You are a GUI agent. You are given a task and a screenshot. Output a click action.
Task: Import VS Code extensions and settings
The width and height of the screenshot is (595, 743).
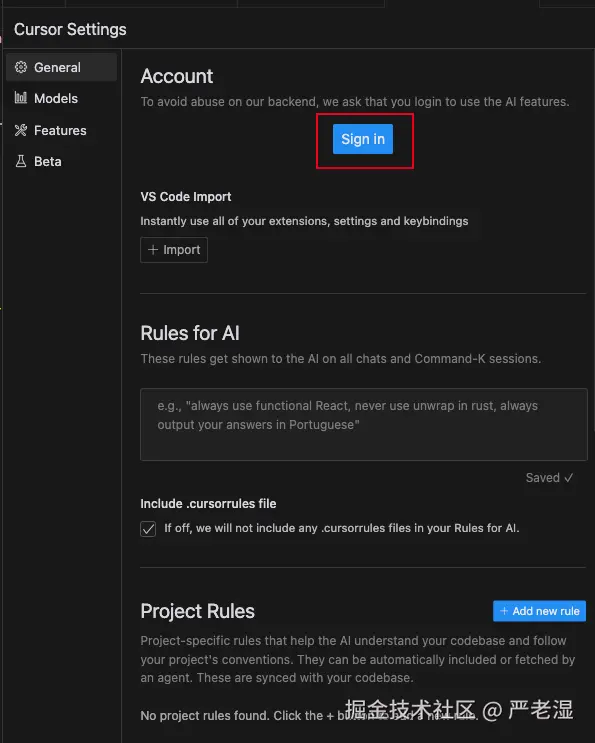point(174,250)
